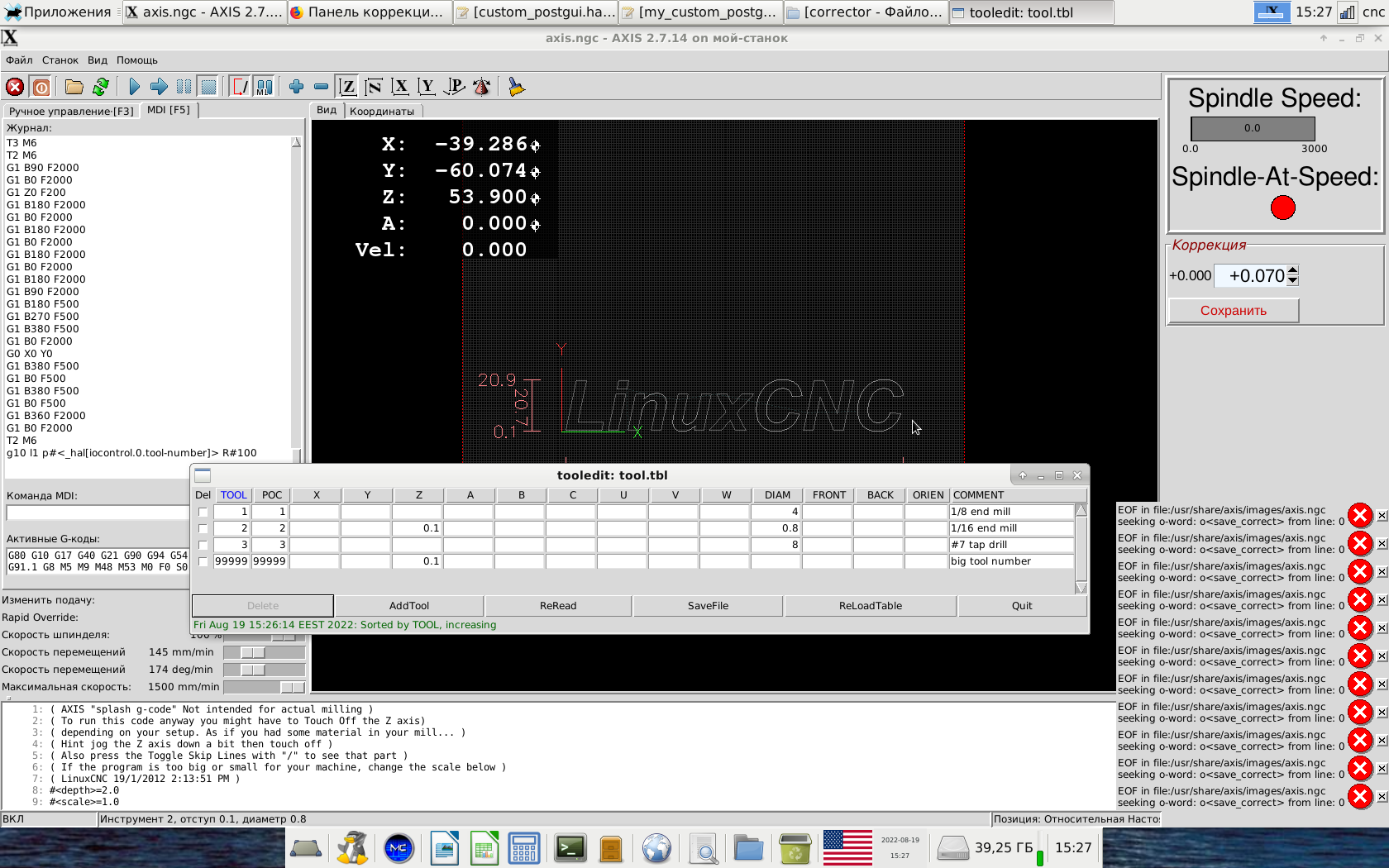Image resolution: width=1389 pixels, height=868 pixels.
Task: Click AddTool in the tool editor
Action: coord(409,606)
